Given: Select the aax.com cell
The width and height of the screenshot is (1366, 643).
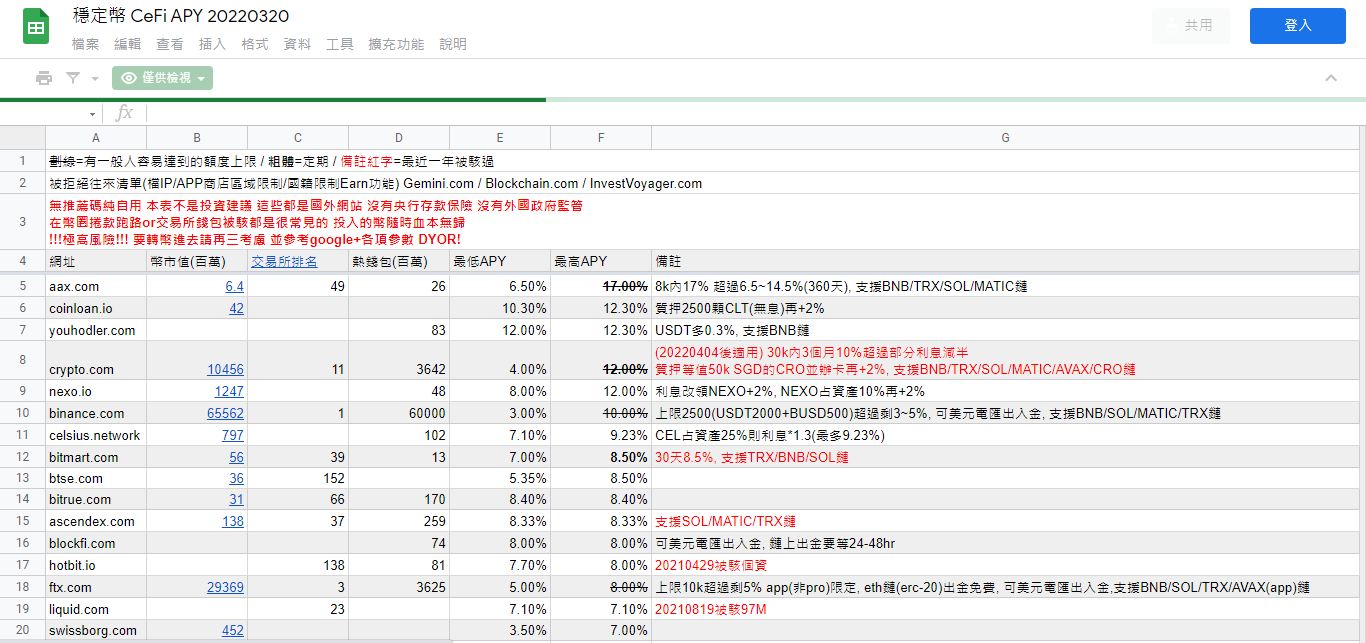Looking at the screenshot, I should tap(96, 286).
